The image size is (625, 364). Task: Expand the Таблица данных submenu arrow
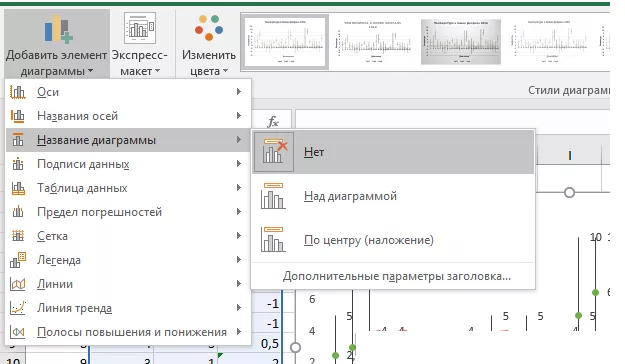click(239, 187)
